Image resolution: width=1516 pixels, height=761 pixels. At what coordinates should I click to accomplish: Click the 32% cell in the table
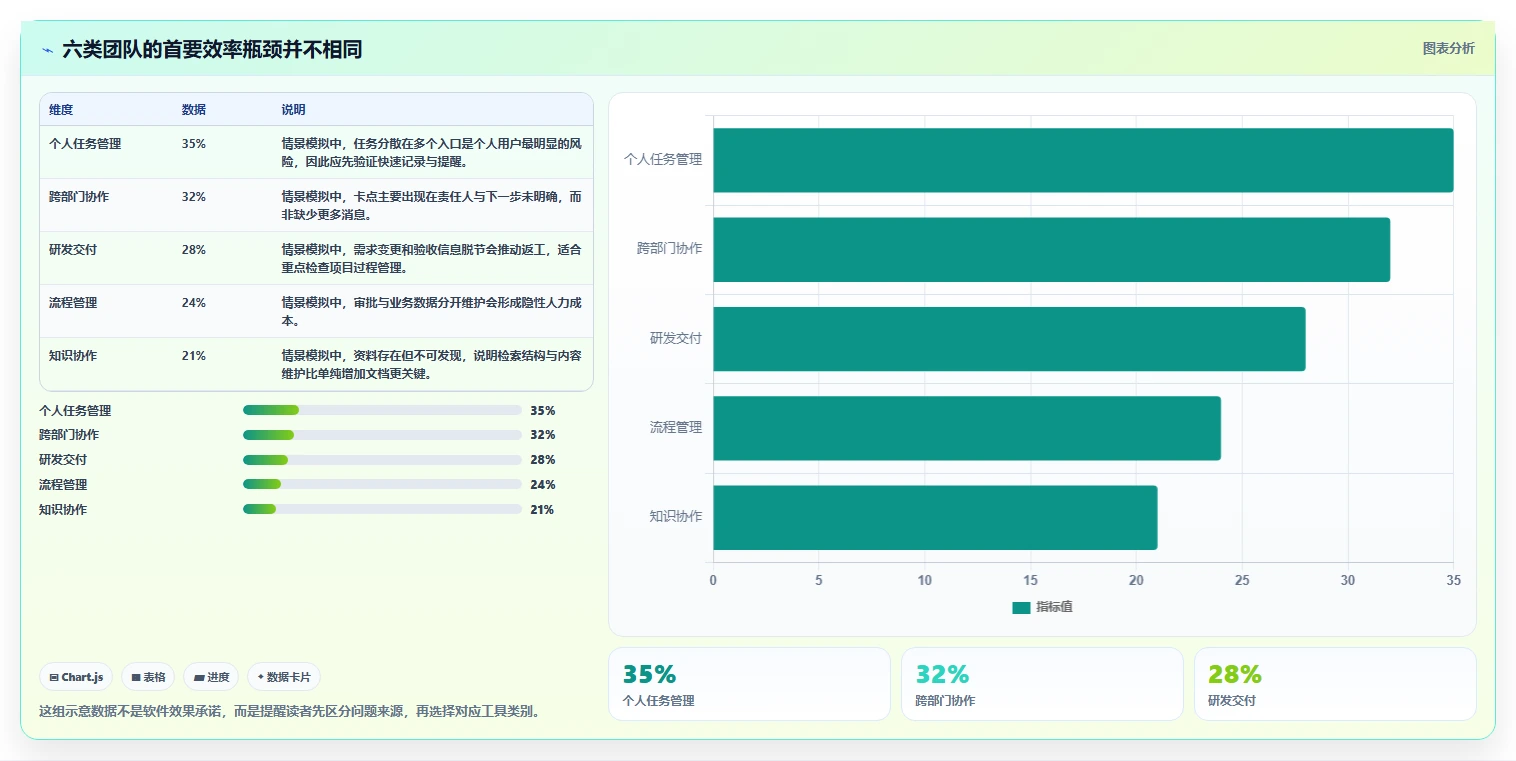[194, 197]
